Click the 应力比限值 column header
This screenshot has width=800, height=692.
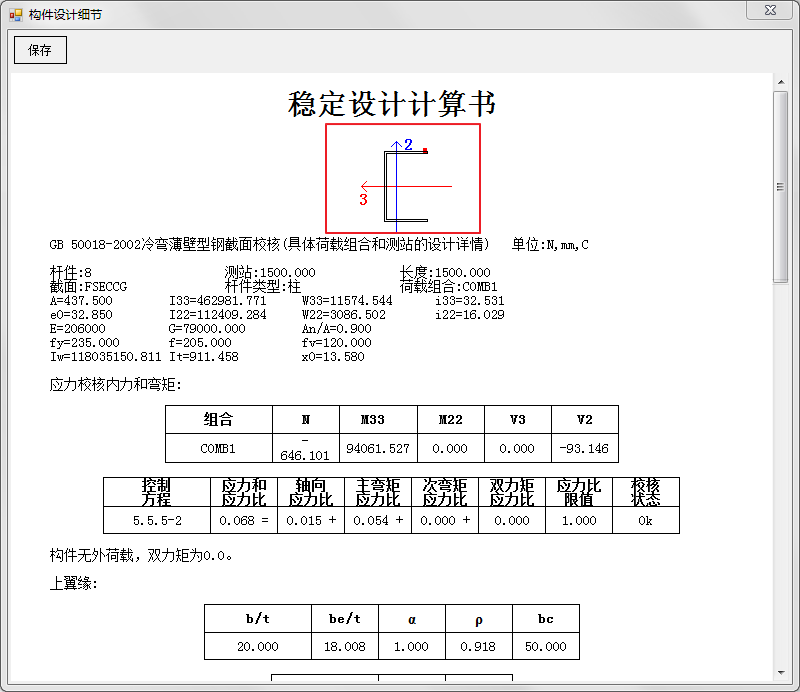(x=579, y=492)
